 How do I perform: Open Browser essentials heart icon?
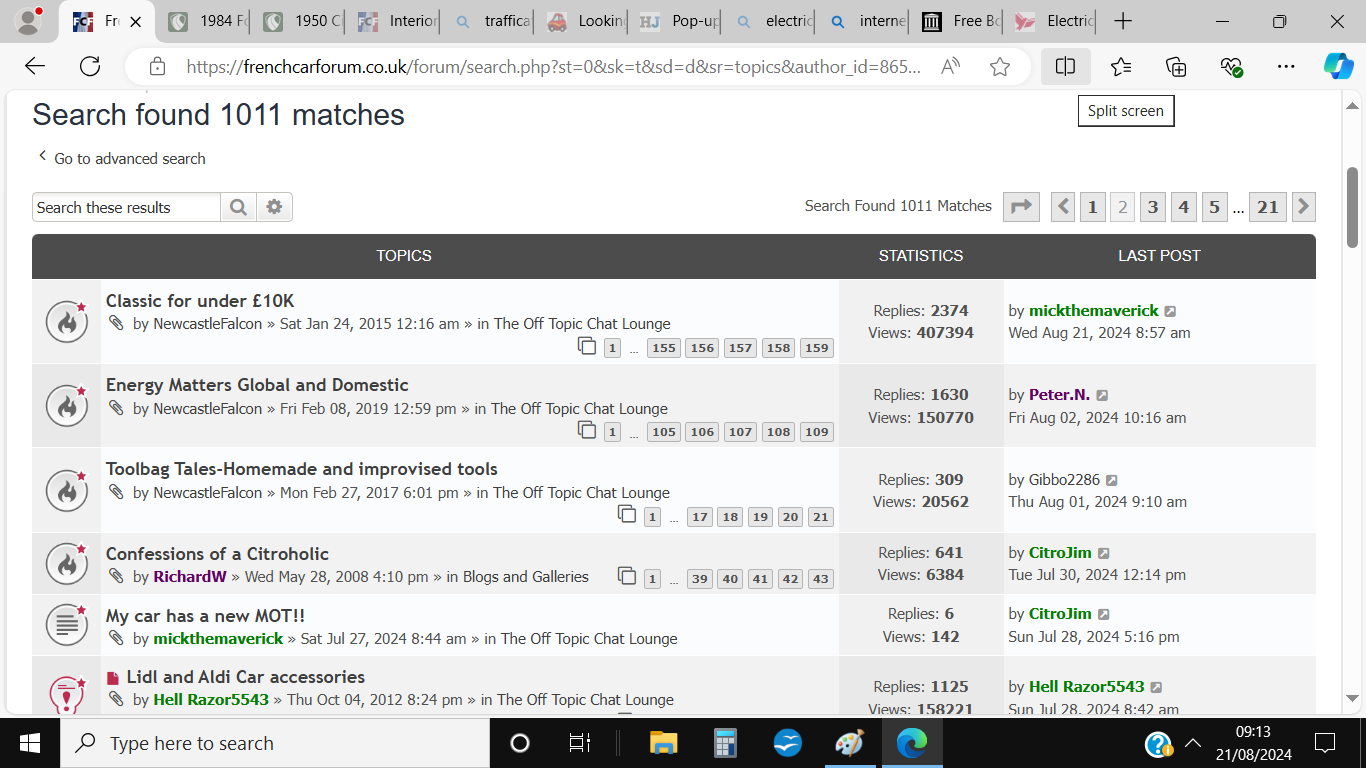[1231, 66]
